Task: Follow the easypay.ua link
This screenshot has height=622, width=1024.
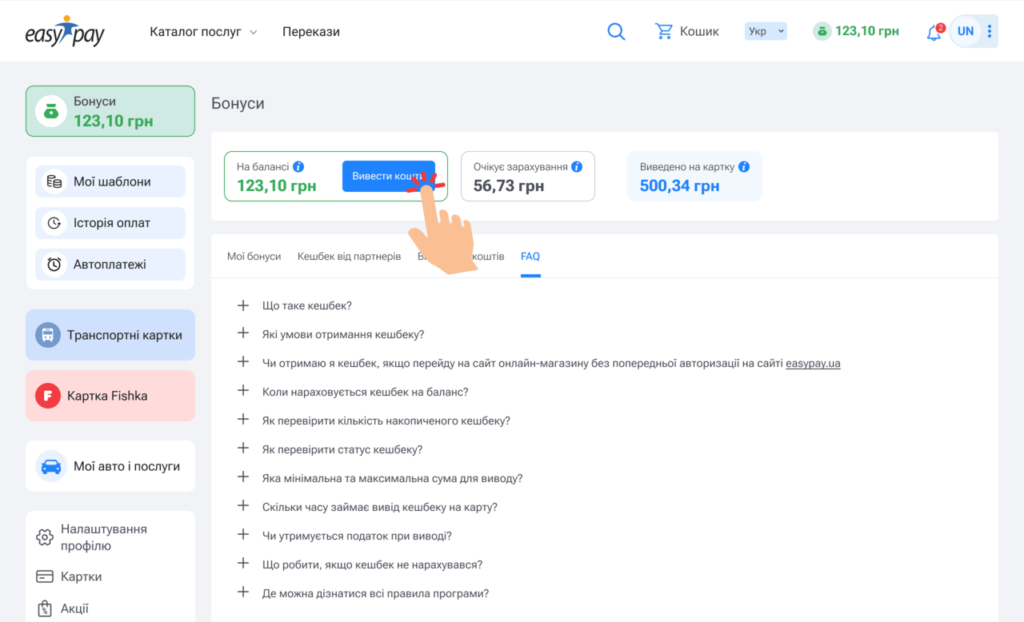Action: tap(812, 363)
